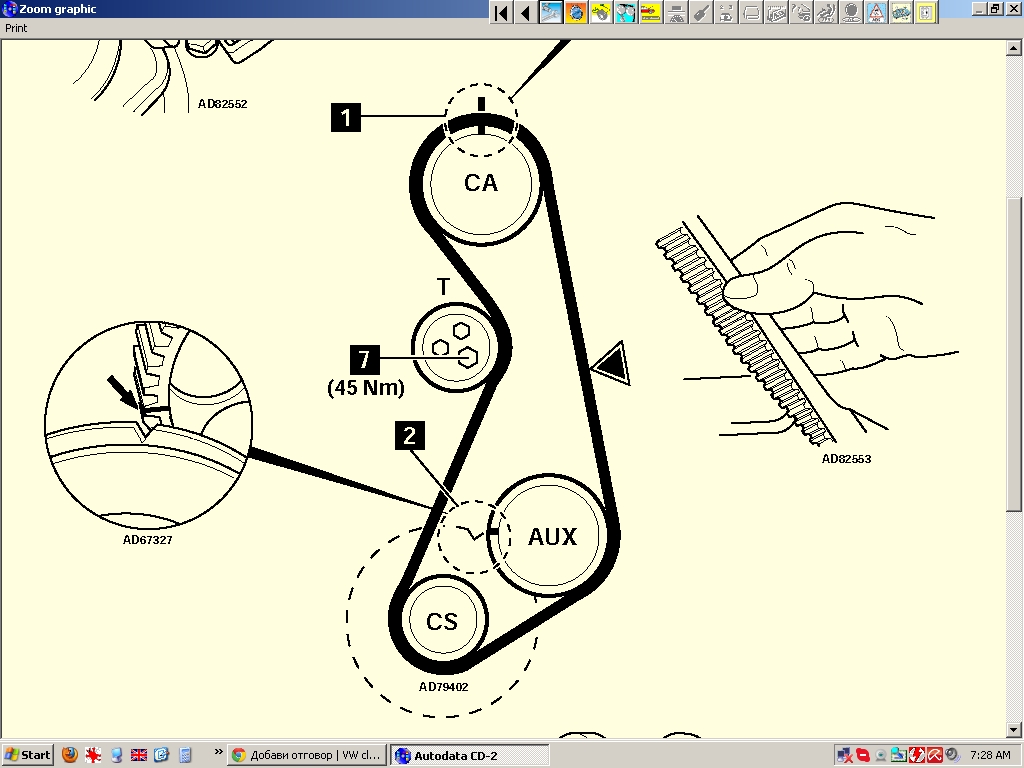Open volume control from system tray
The height and width of the screenshot is (768, 1024).
[951, 755]
